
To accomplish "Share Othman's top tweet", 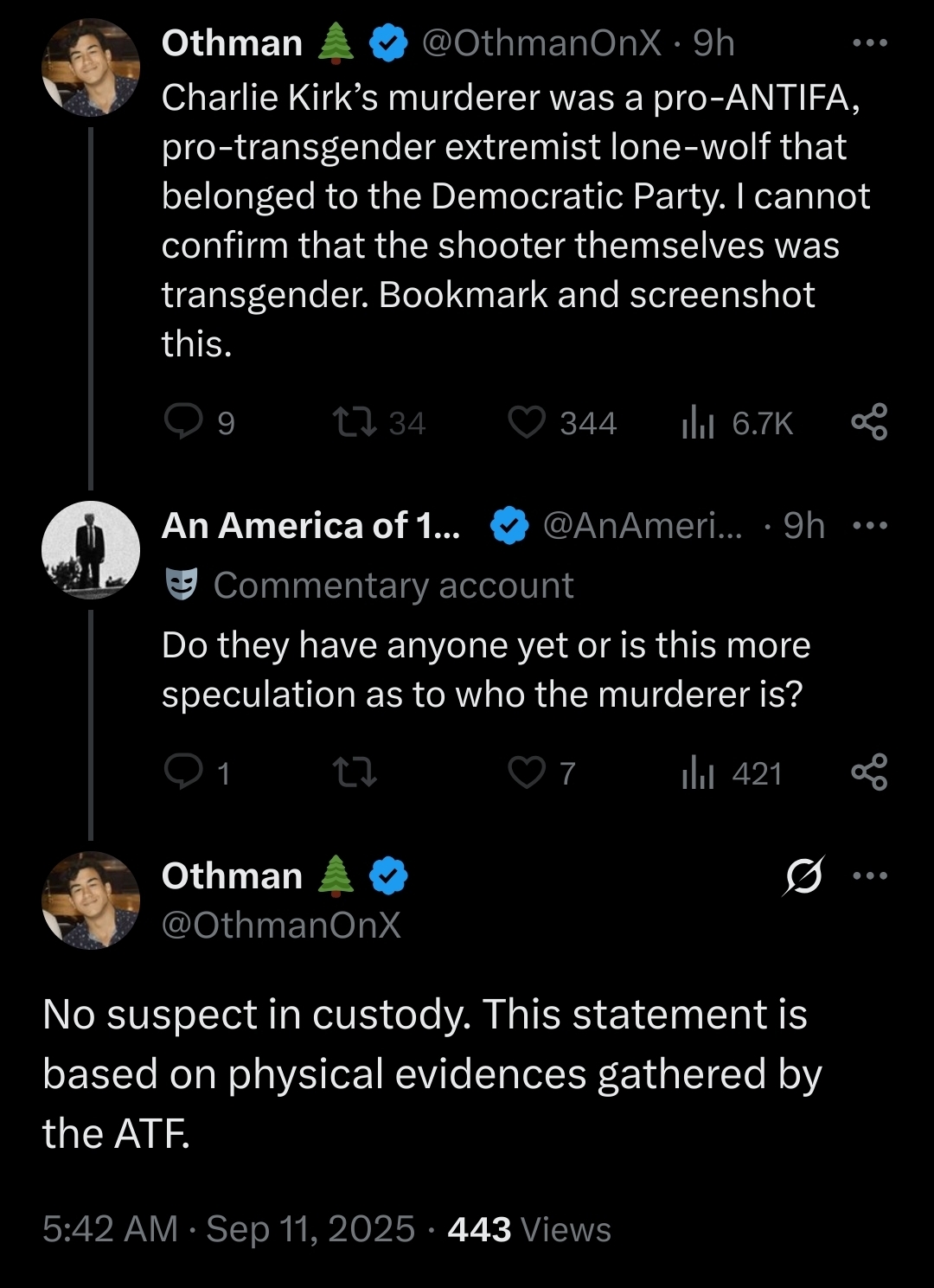I will [869, 422].
